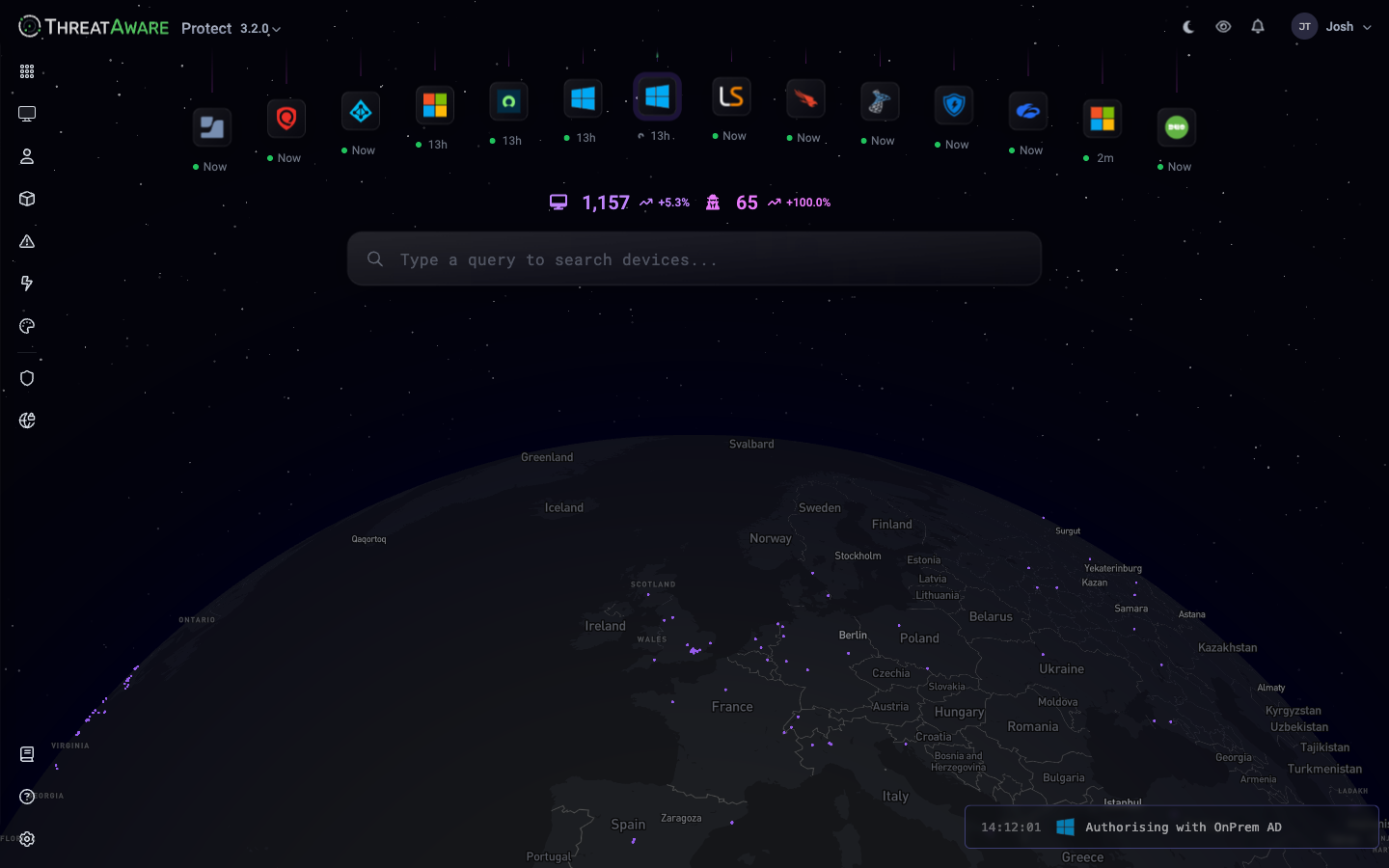Click the +5.3% devices trend value
The height and width of the screenshot is (868, 1389).
click(x=673, y=203)
